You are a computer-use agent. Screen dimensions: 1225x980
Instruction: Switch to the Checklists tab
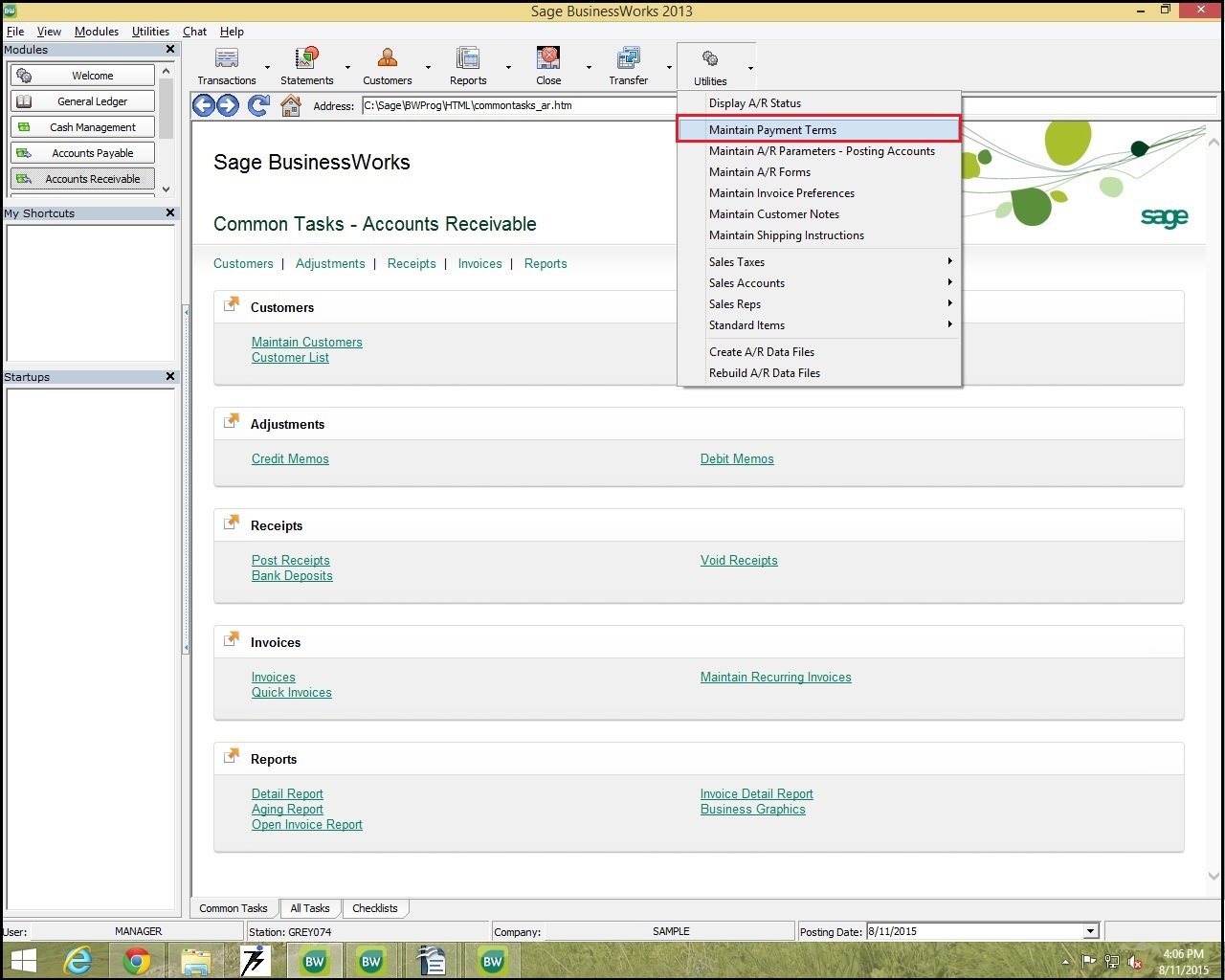375,908
